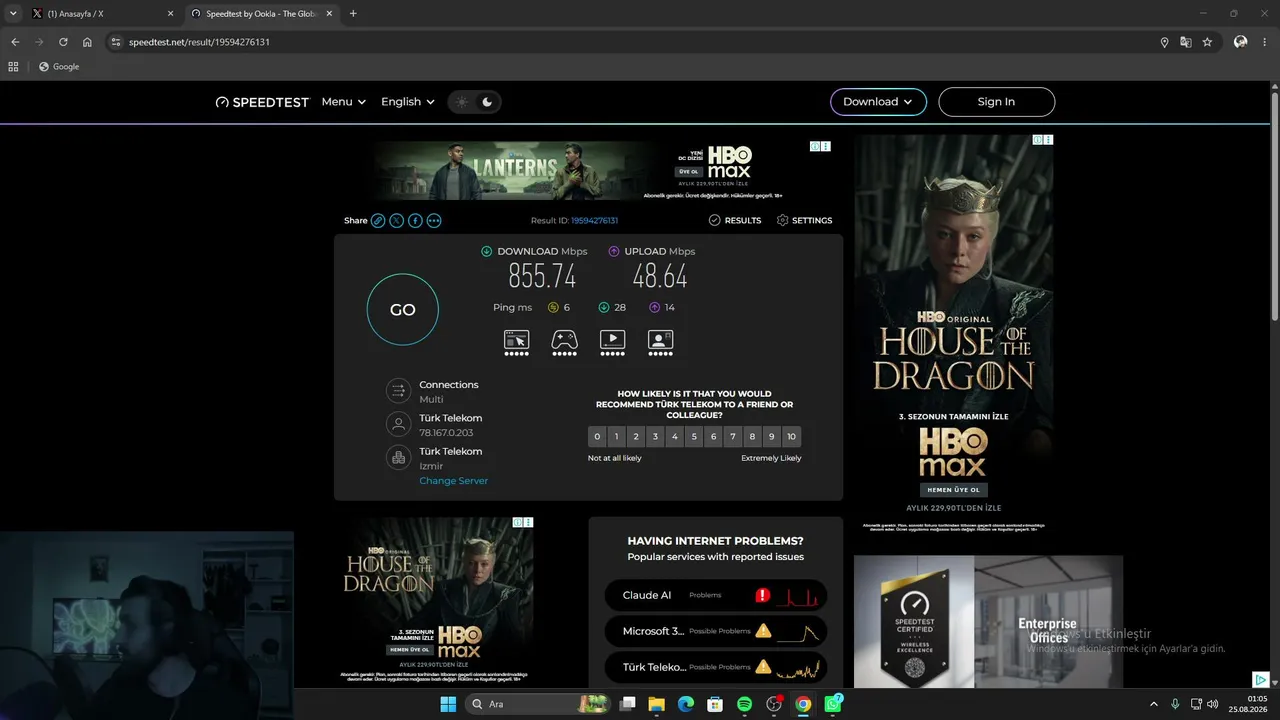The height and width of the screenshot is (720, 1280).
Task: Click the ISP user icon beside 78.167.0.203
Action: point(399,424)
